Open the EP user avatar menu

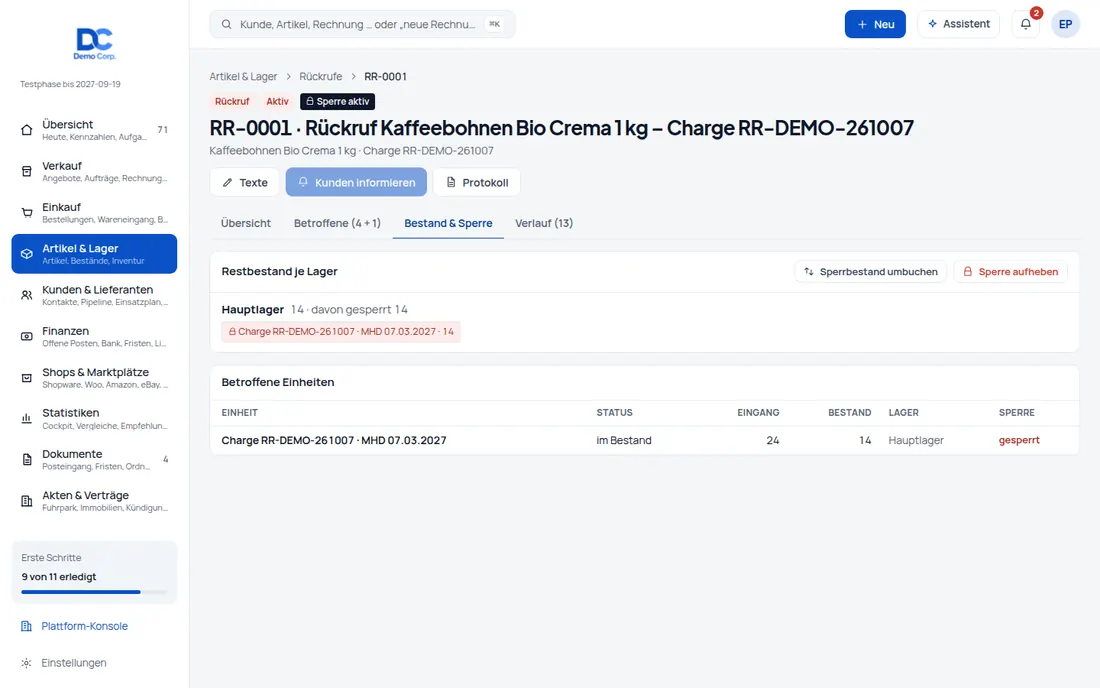pyautogui.click(x=1065, y=24)
